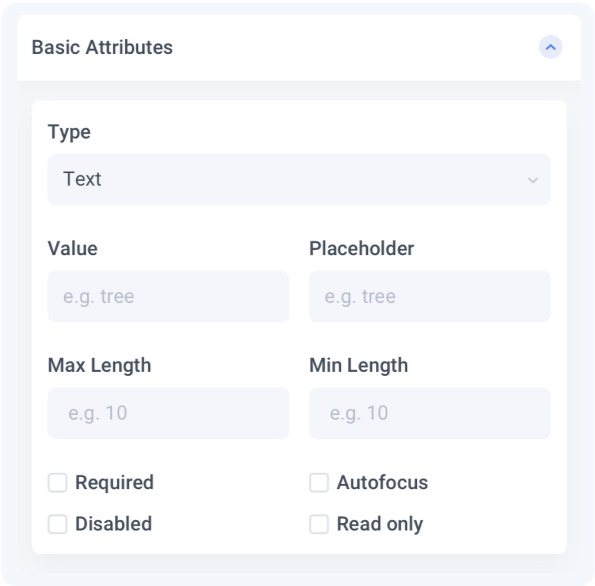595x586 pixels.
Task: Click the Placeholder field label
Action: 361,249
